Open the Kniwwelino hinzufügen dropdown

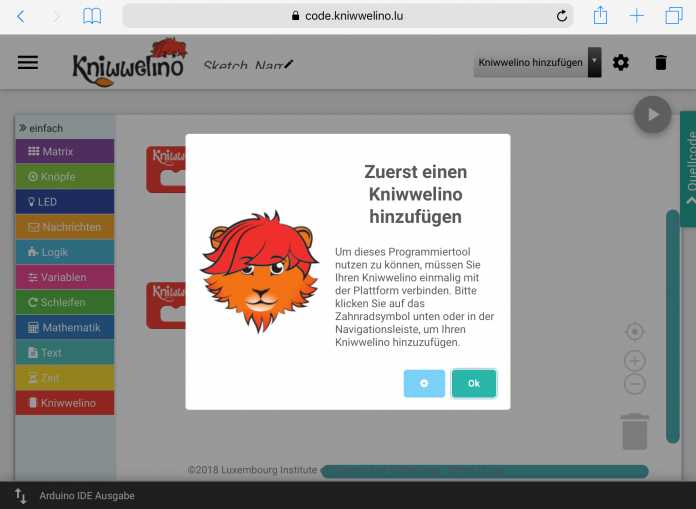[x=538, y=62]
